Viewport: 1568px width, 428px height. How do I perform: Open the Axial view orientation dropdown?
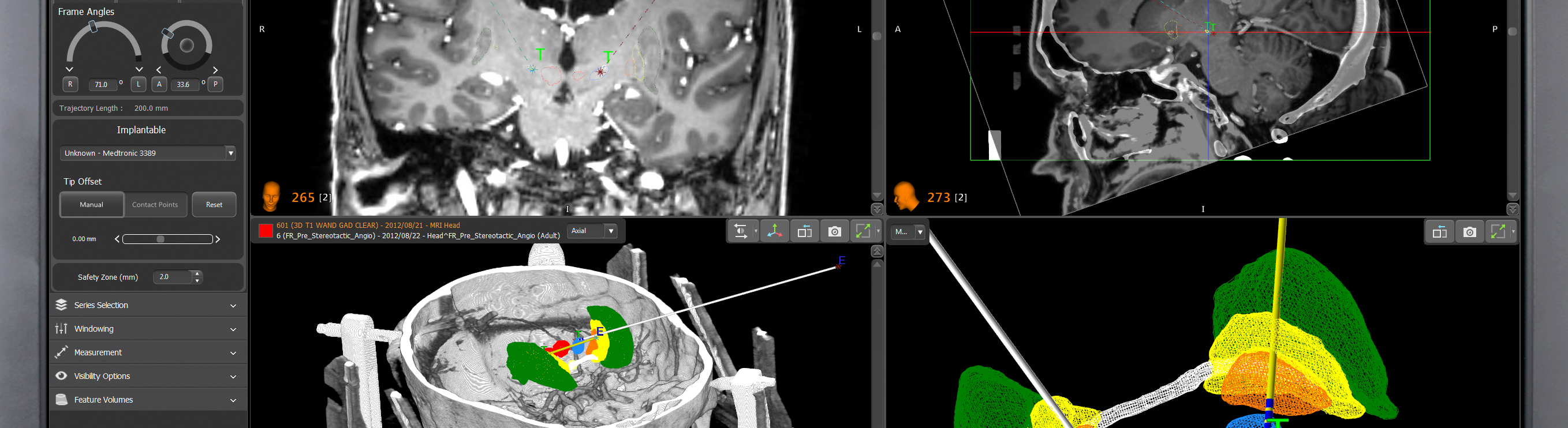(611, 231)
